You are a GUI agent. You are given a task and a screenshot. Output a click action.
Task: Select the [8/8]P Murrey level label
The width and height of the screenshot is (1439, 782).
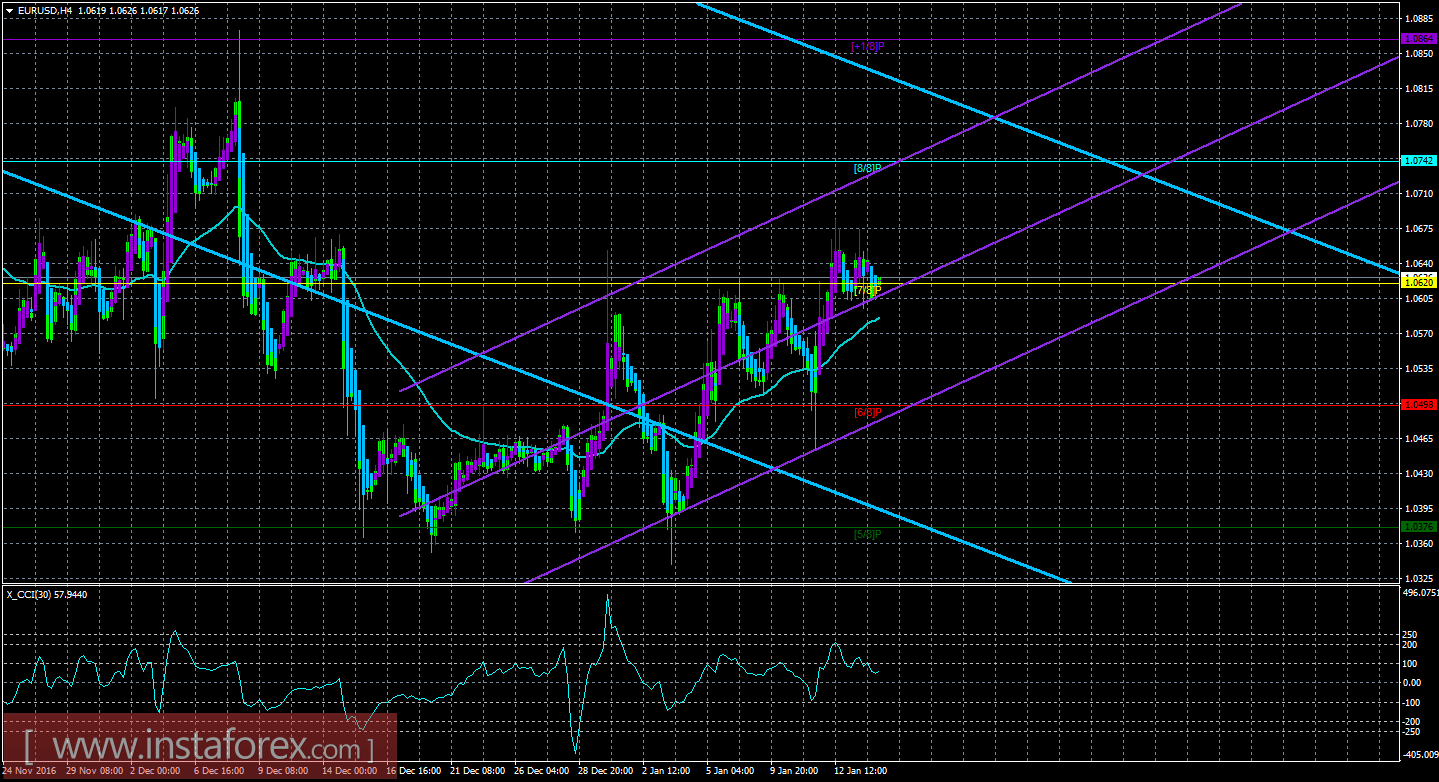(x=867, y=168)
